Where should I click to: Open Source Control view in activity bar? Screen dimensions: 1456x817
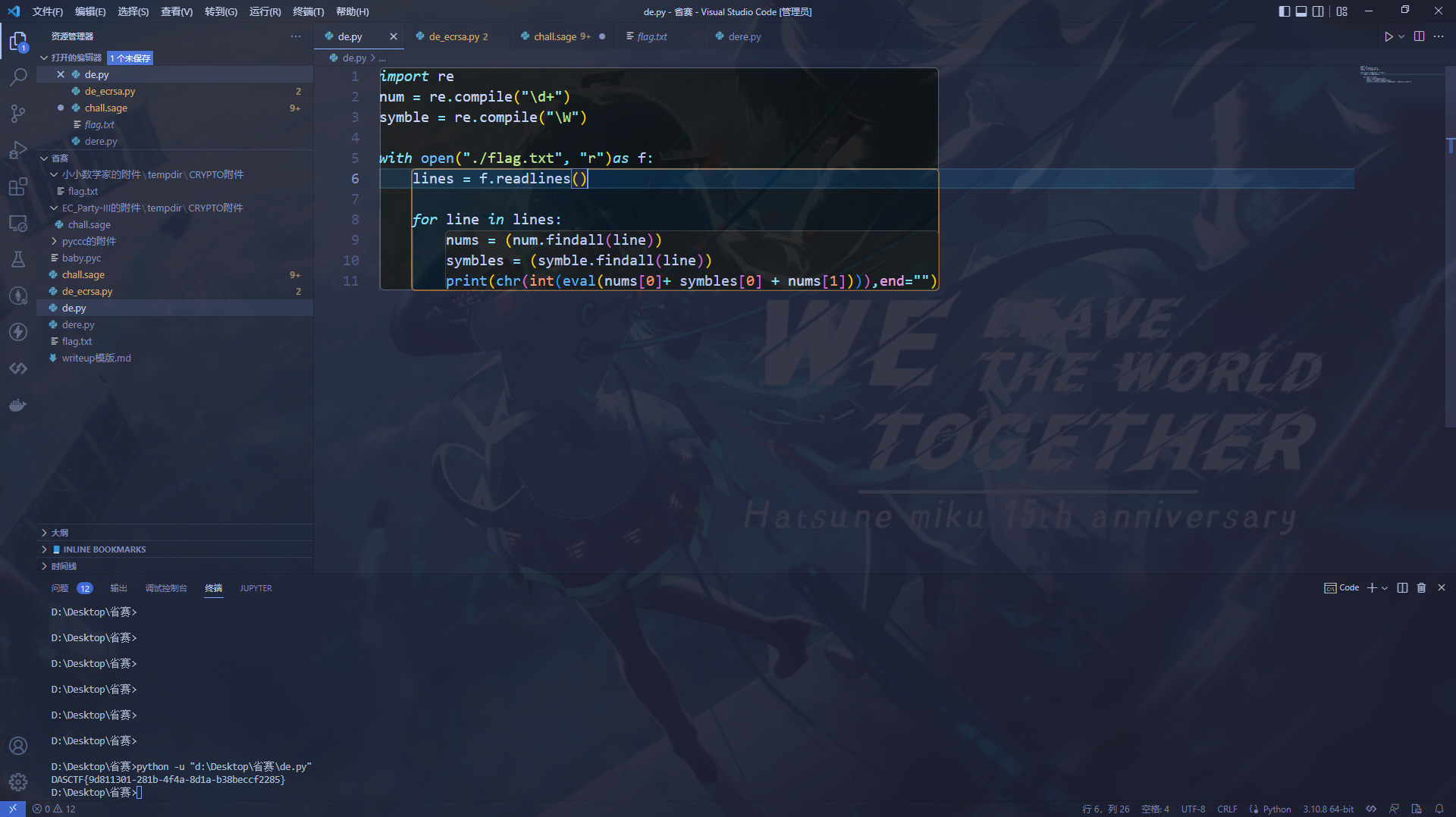(18, 114)
